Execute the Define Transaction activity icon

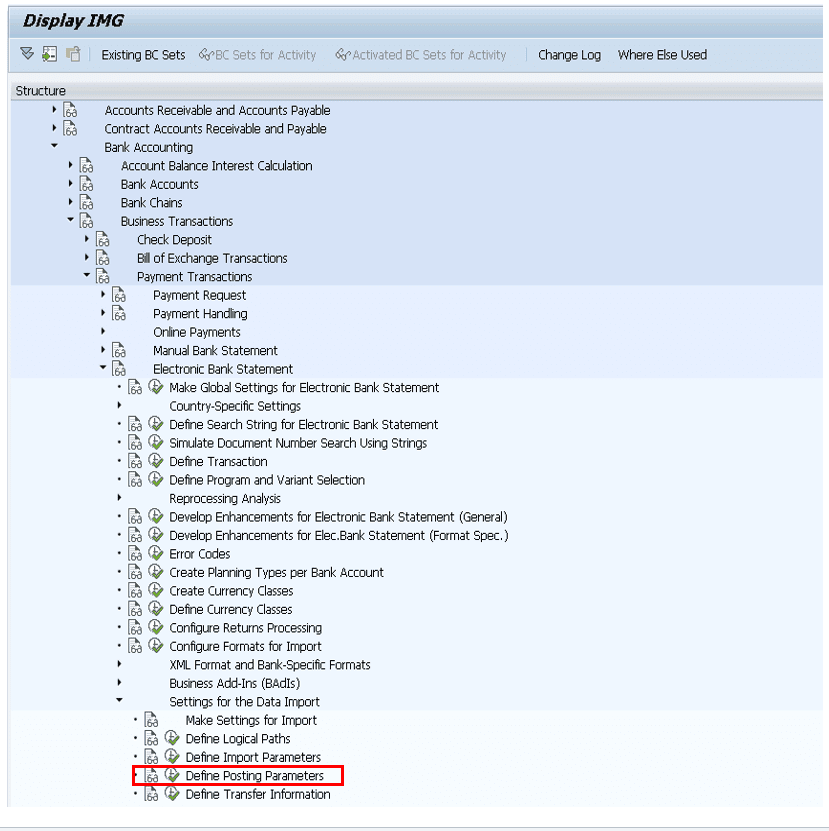pyautogui.click(x=156, y=461)
